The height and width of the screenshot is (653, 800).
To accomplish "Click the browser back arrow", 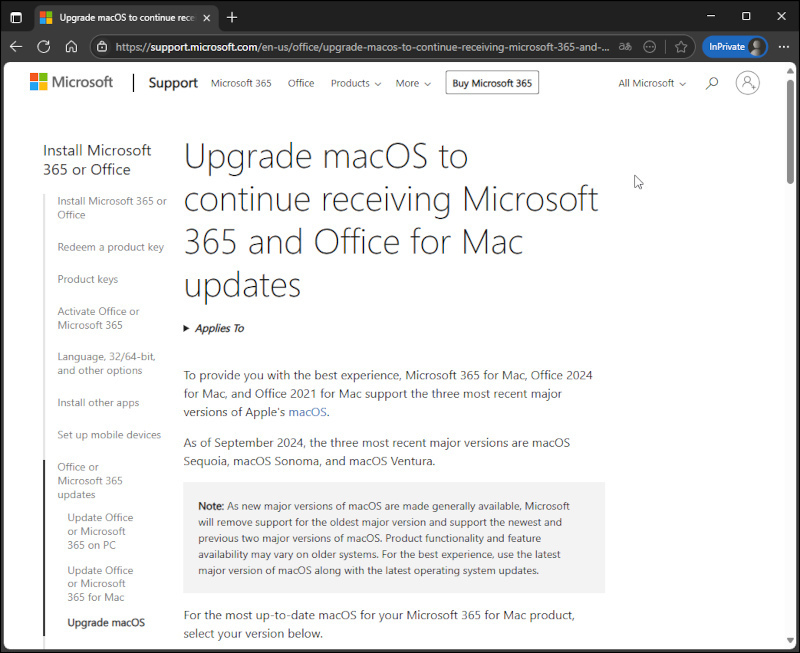I will pos(16,46).
